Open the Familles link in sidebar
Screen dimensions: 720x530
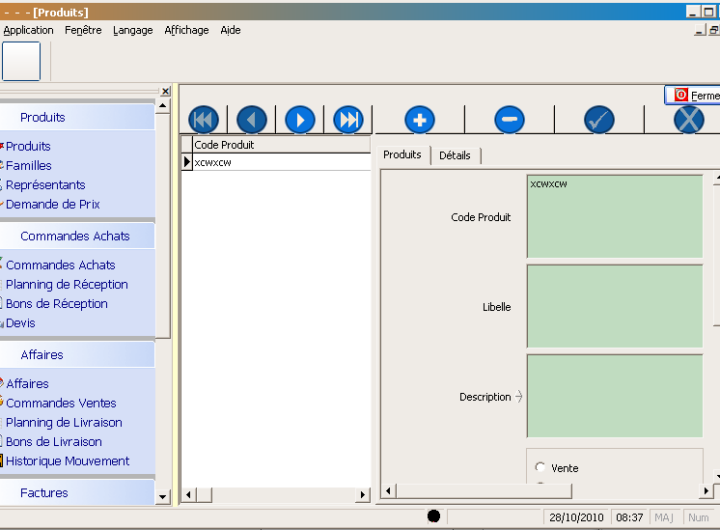pyautogui.click(x=29, y=166)
